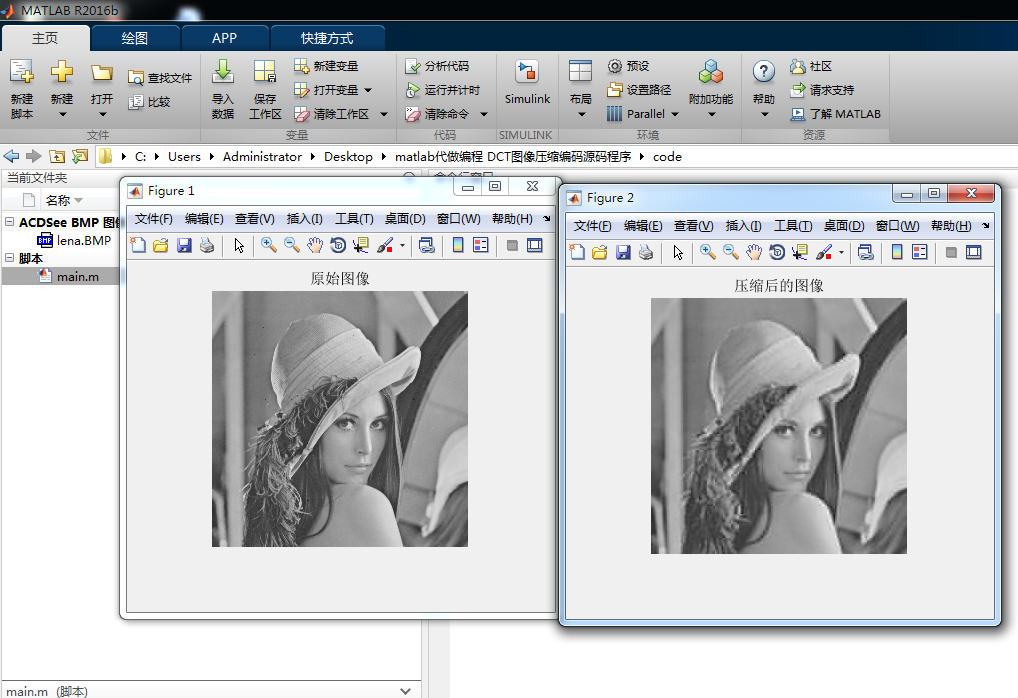
Task: Click the 原始图像 image in Figure 1
Action: click(340, 419)
